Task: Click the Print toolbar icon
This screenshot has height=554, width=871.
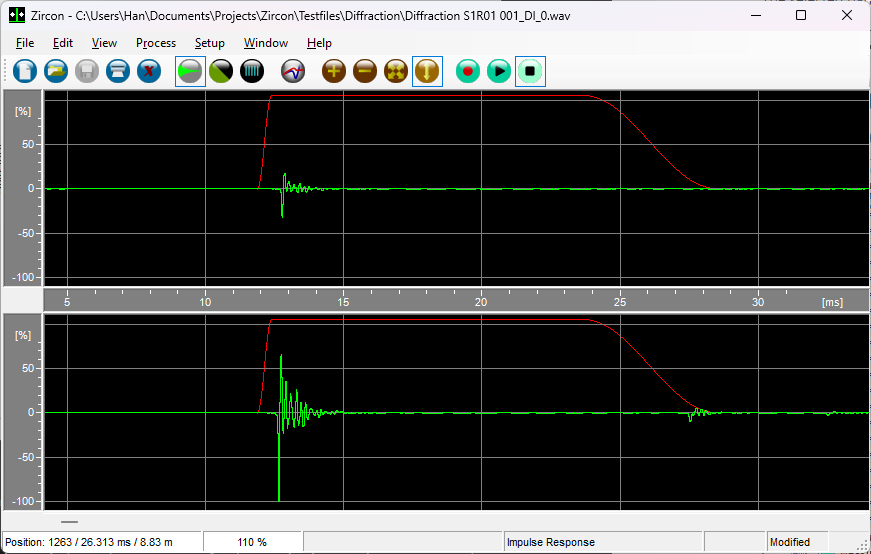Action: (118, 71)
